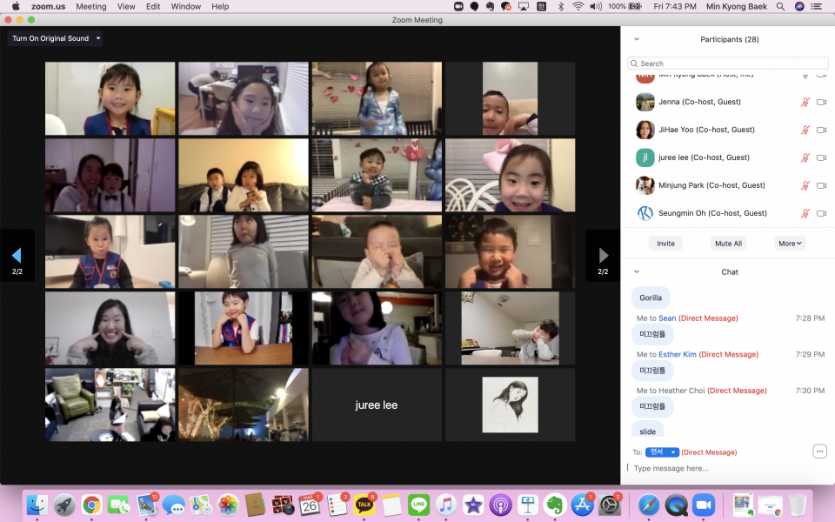This screenshot has height=522, width=835.
Task: Click muted microphone icon for JiHae Yoo
Action: [805, 129]
